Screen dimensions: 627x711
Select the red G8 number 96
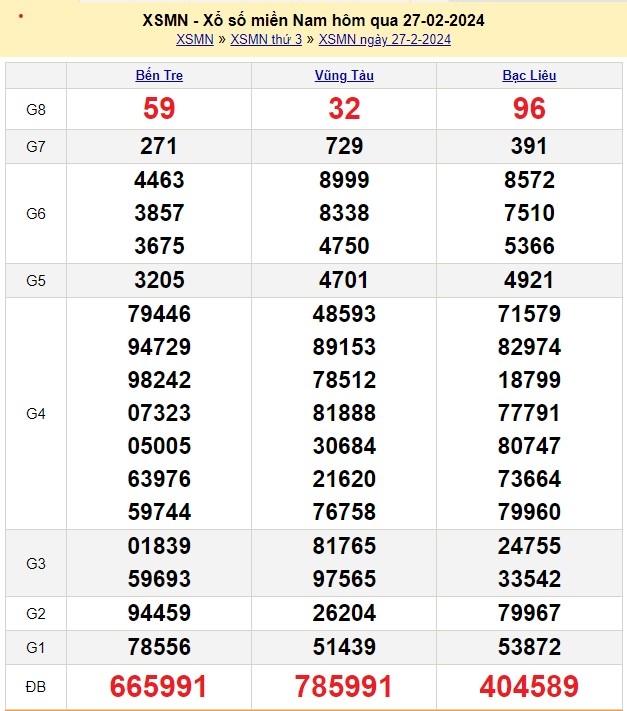(529, 109)
